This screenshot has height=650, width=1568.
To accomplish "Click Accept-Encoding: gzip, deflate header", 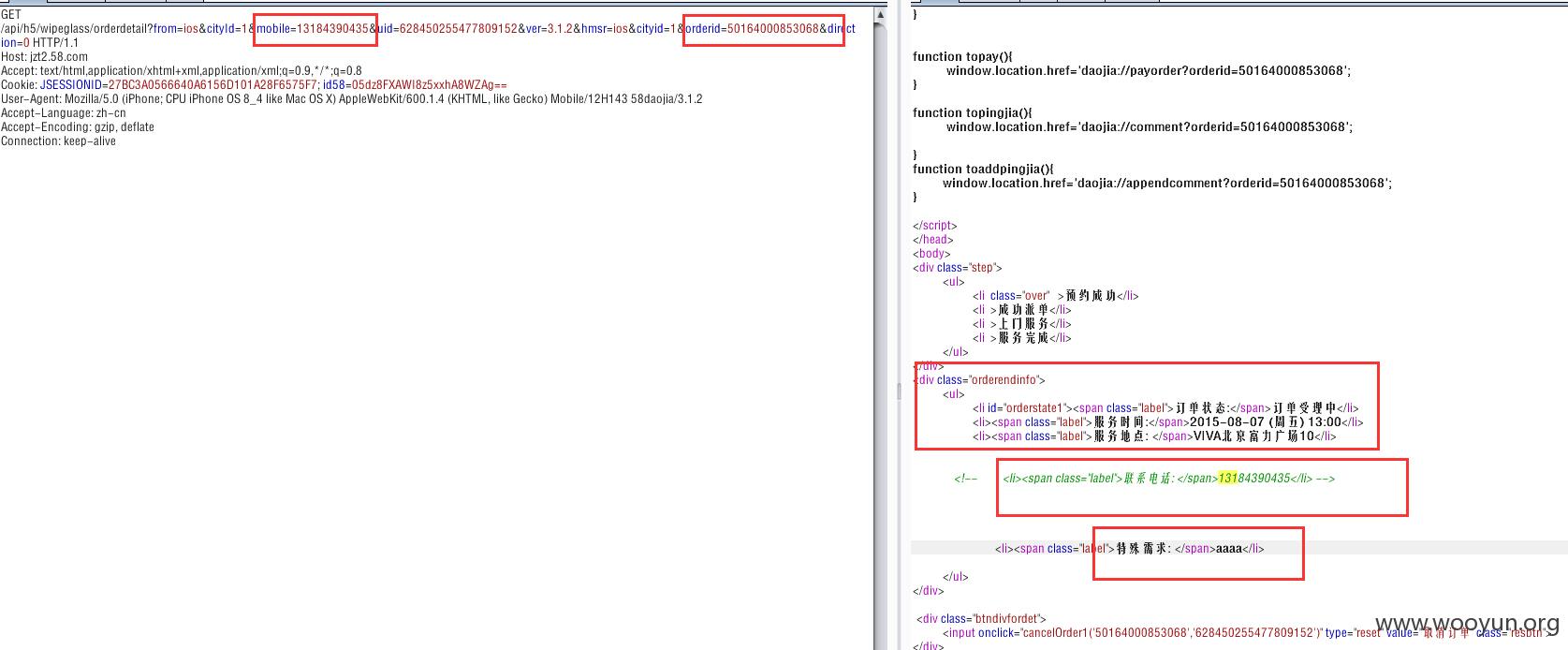I will (78, 127).
